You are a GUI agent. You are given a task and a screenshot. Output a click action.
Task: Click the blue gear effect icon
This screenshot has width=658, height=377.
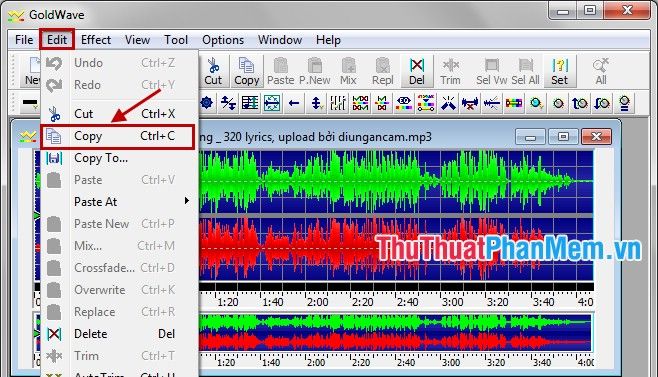coord(206,103)
